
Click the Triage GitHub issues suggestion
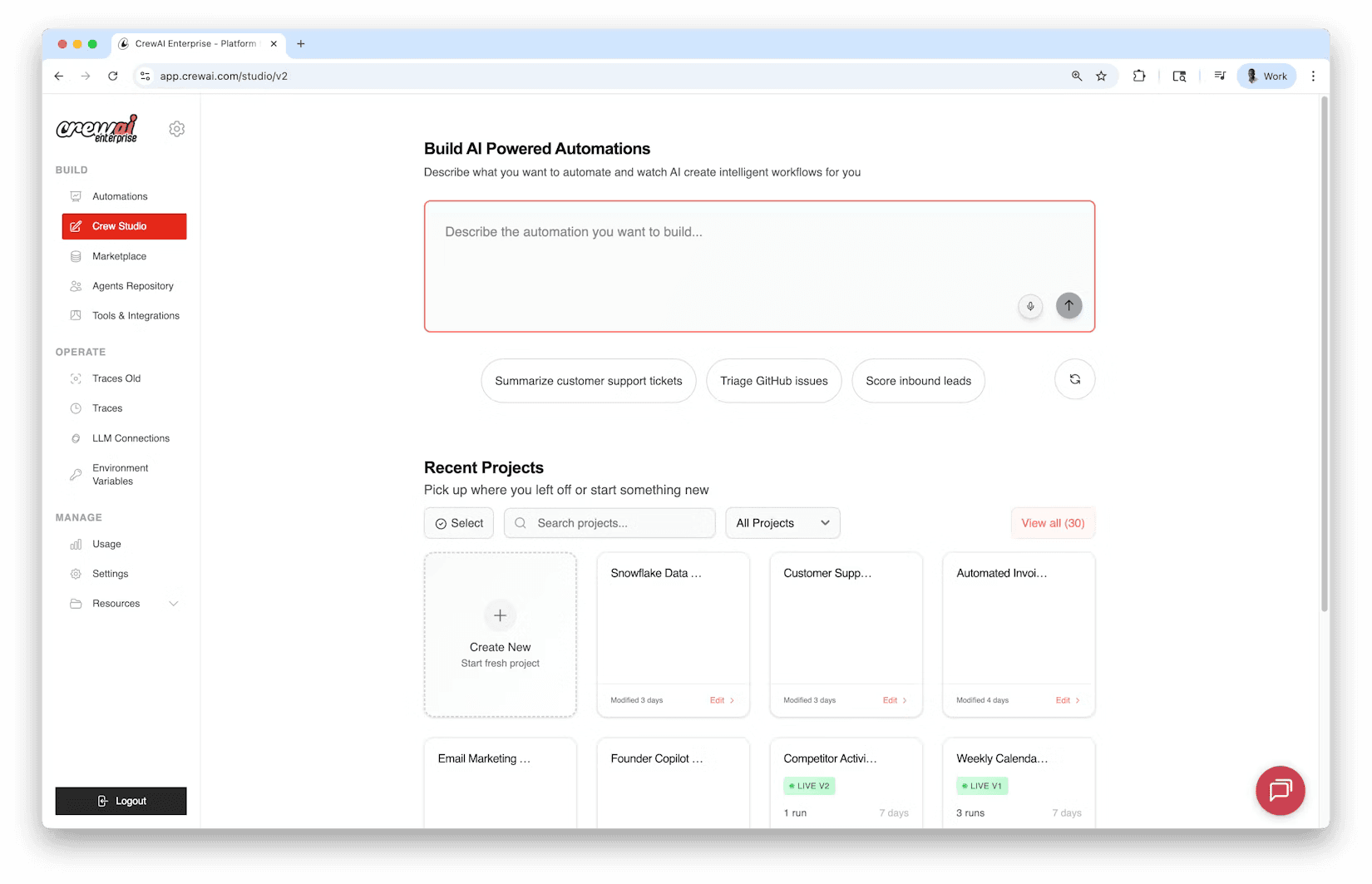[x=773, y=380]
